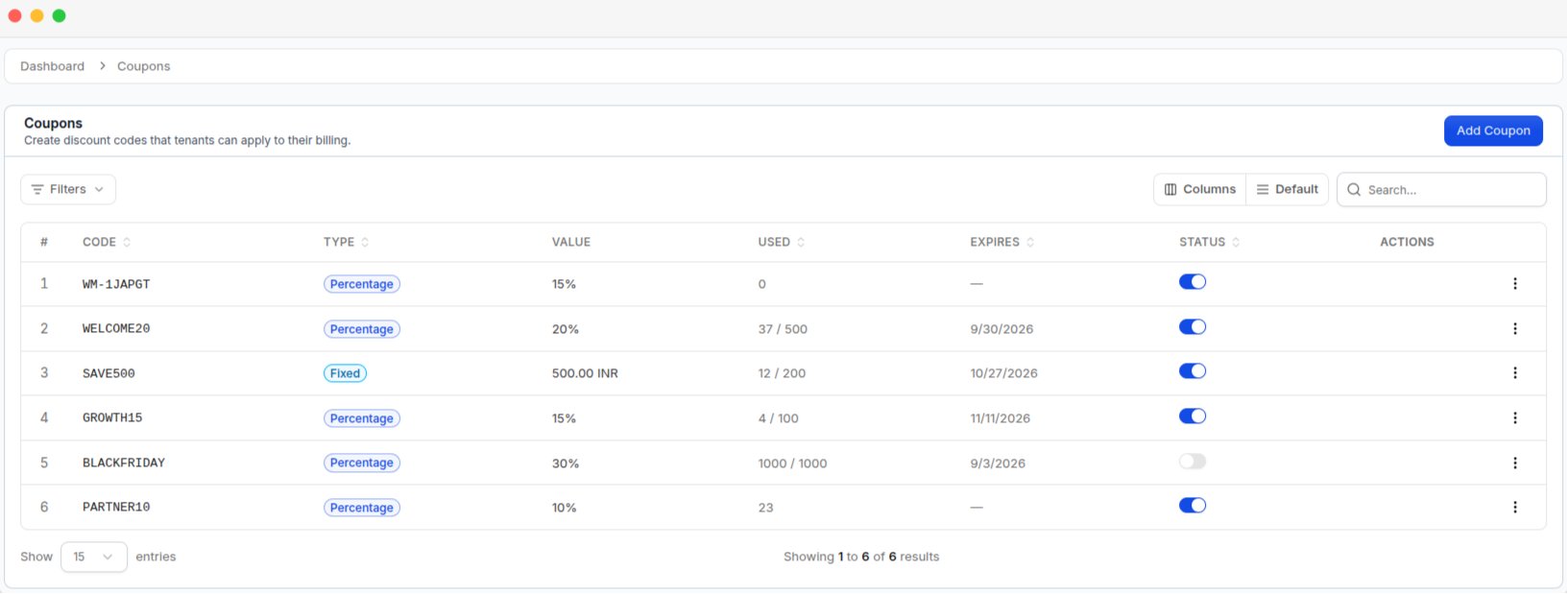The height and width of the screenshot is (594, 1568).
Task: Sort table by the TYPE column
Action: [x=346, y=242]
